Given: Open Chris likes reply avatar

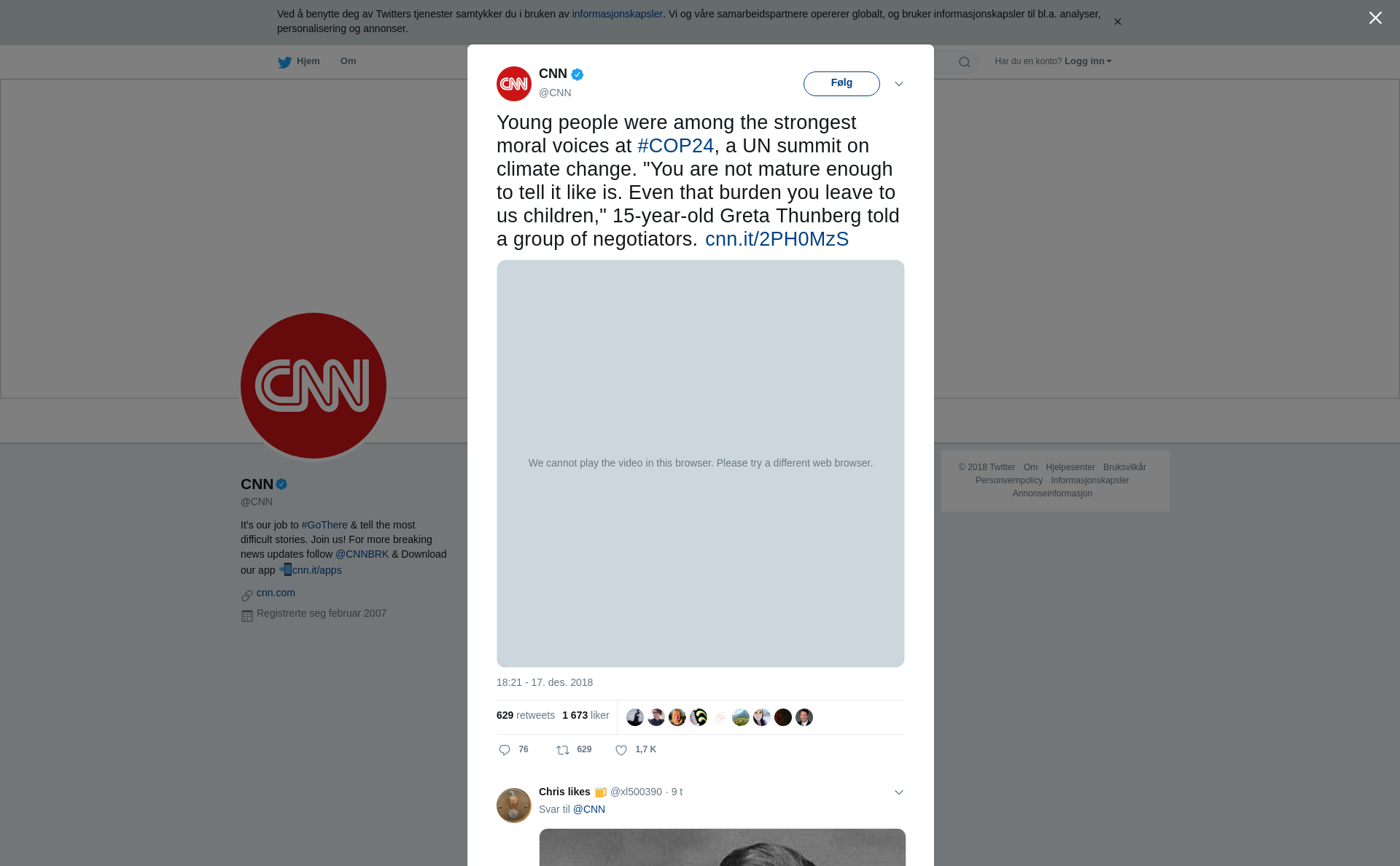Looking at the screenshot, I should [514, 805].
